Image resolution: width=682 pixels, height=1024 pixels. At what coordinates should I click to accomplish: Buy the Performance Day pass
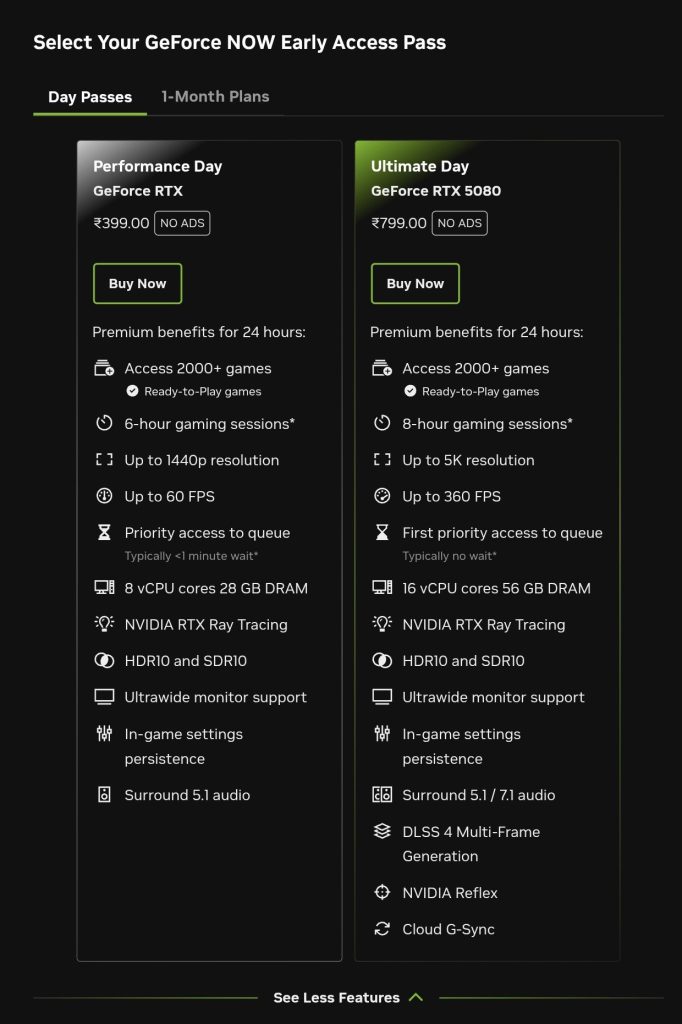click(x=137, y=283)
